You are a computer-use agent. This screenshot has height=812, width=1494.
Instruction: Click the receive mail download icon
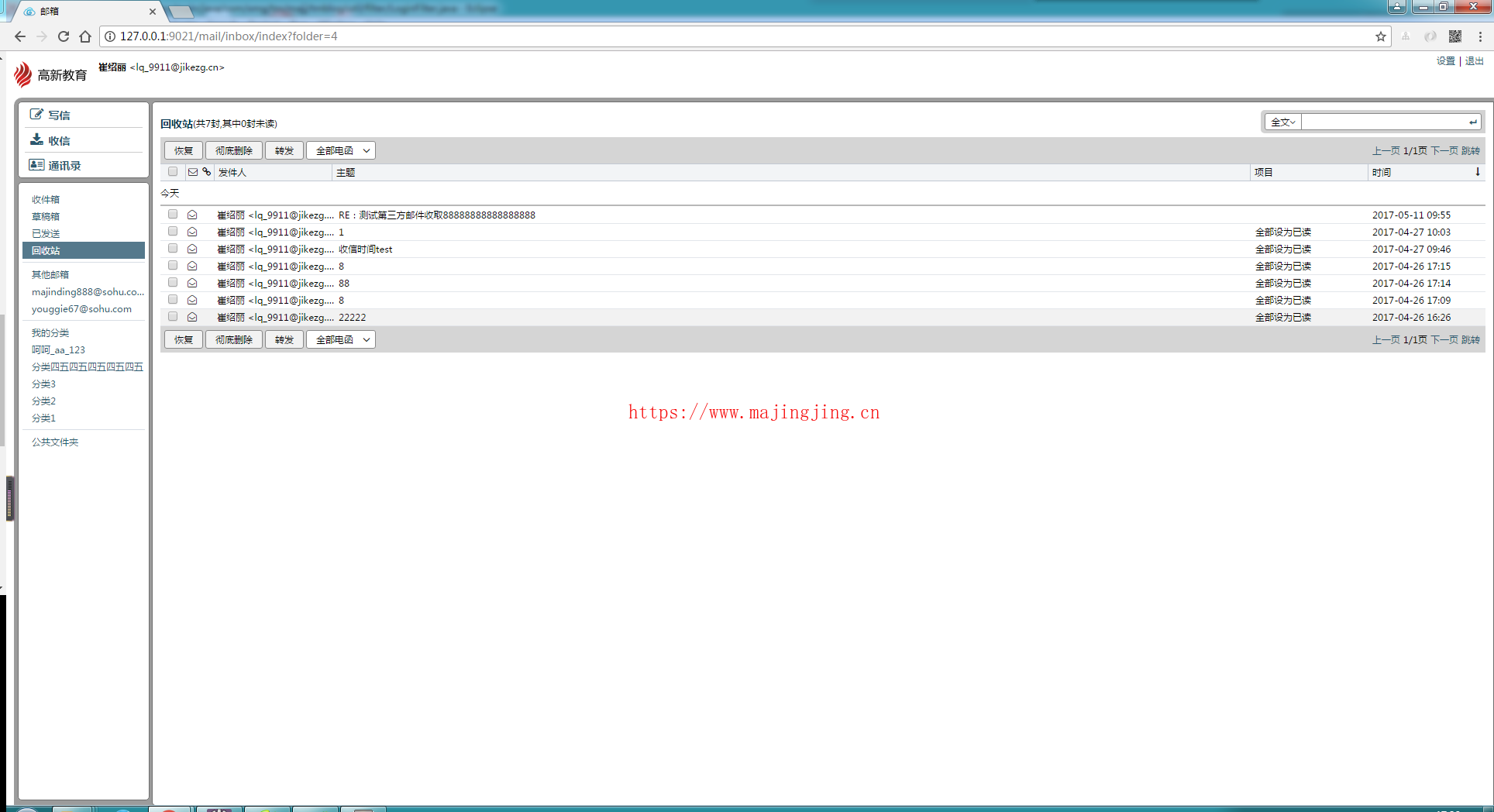pyautogui.click(x=36, y=139)
